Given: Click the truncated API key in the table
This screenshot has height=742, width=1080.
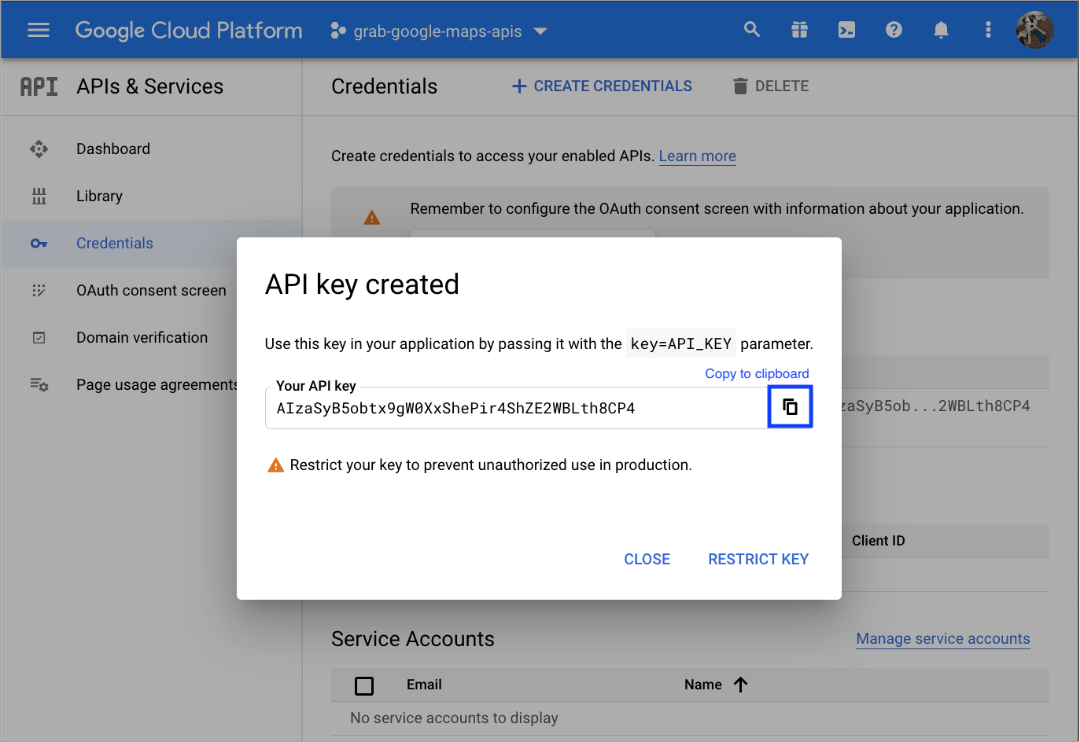Looking at the screenshot, I should 935,406.
